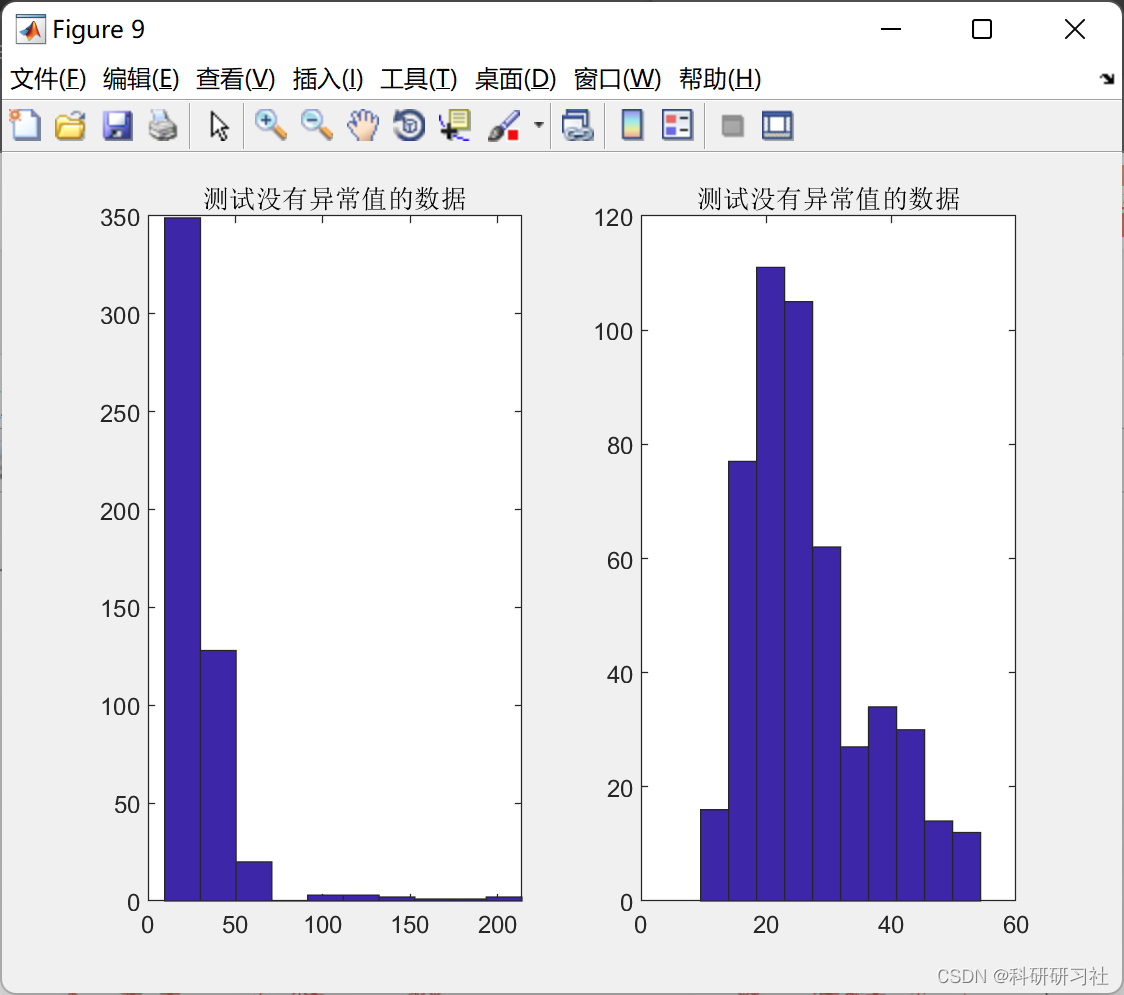The image size is (1124, 995).
Task: Select the Brush data tool
Action: pos(504,125)
